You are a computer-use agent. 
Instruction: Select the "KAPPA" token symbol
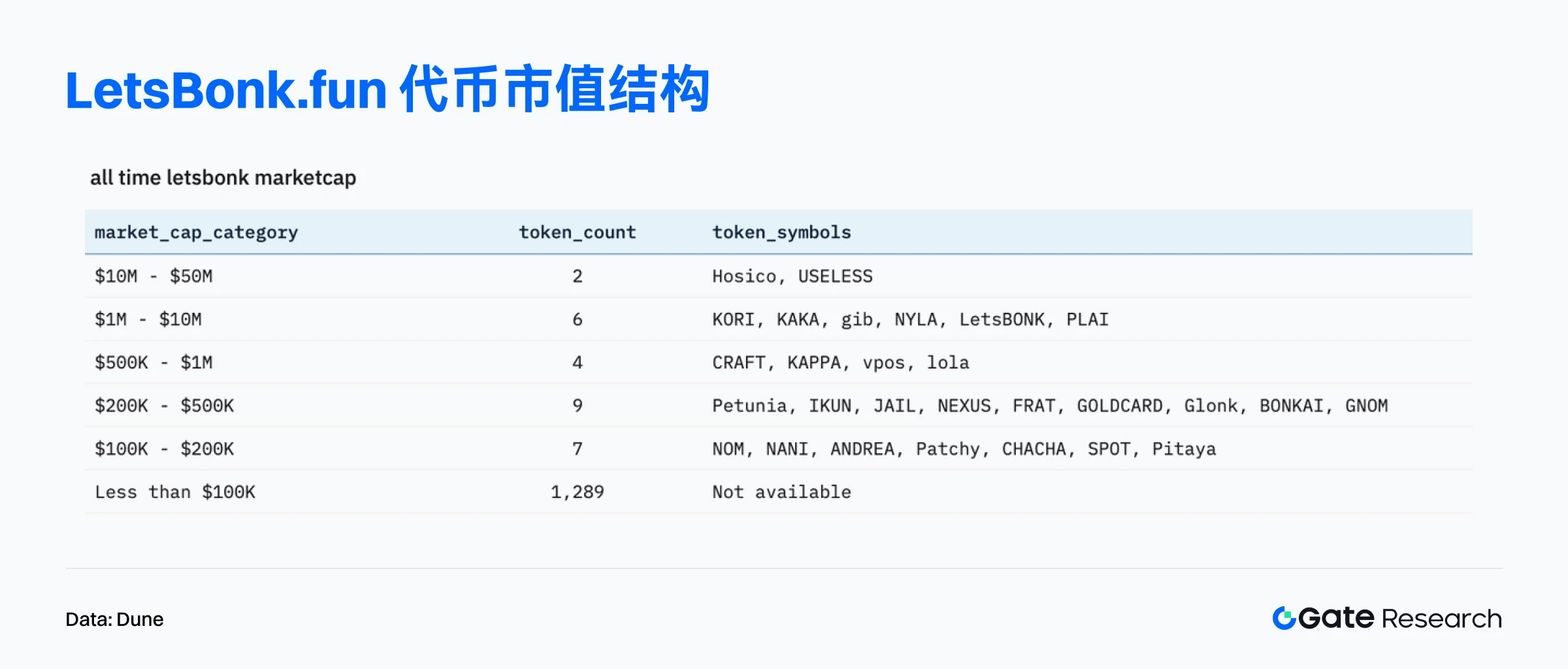pos(814,363)
